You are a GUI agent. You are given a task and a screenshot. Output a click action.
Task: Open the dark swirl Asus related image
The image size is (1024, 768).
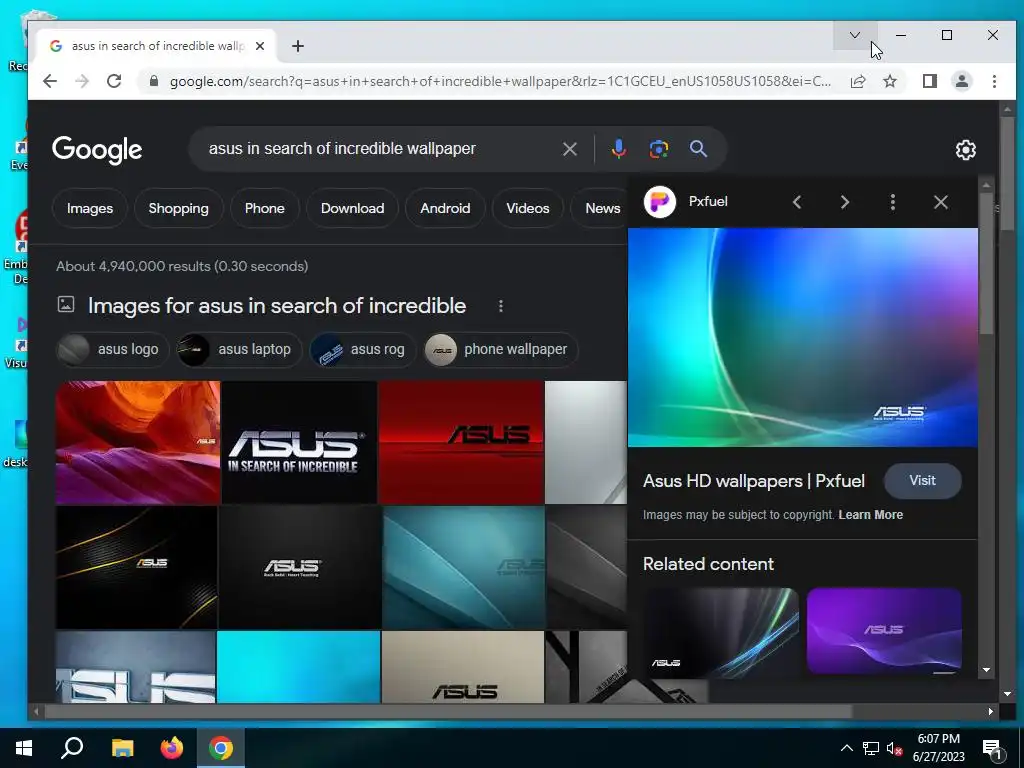point(721,633)
